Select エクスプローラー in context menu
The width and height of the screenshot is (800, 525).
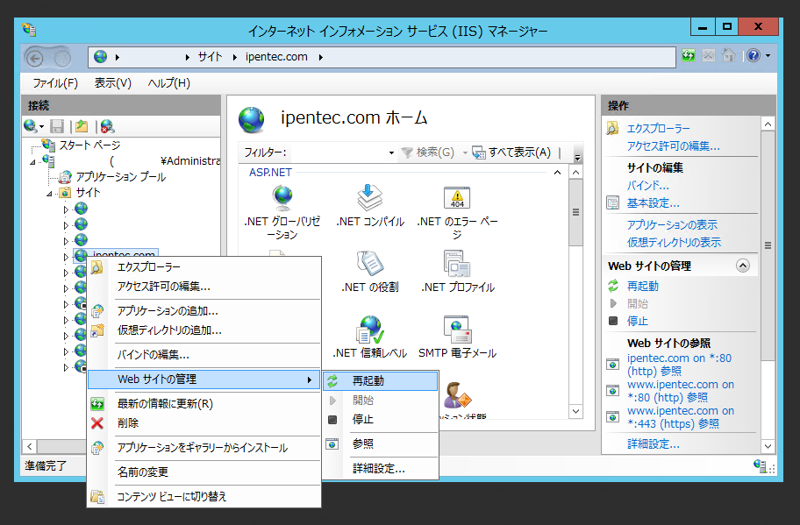coord(204,267)
